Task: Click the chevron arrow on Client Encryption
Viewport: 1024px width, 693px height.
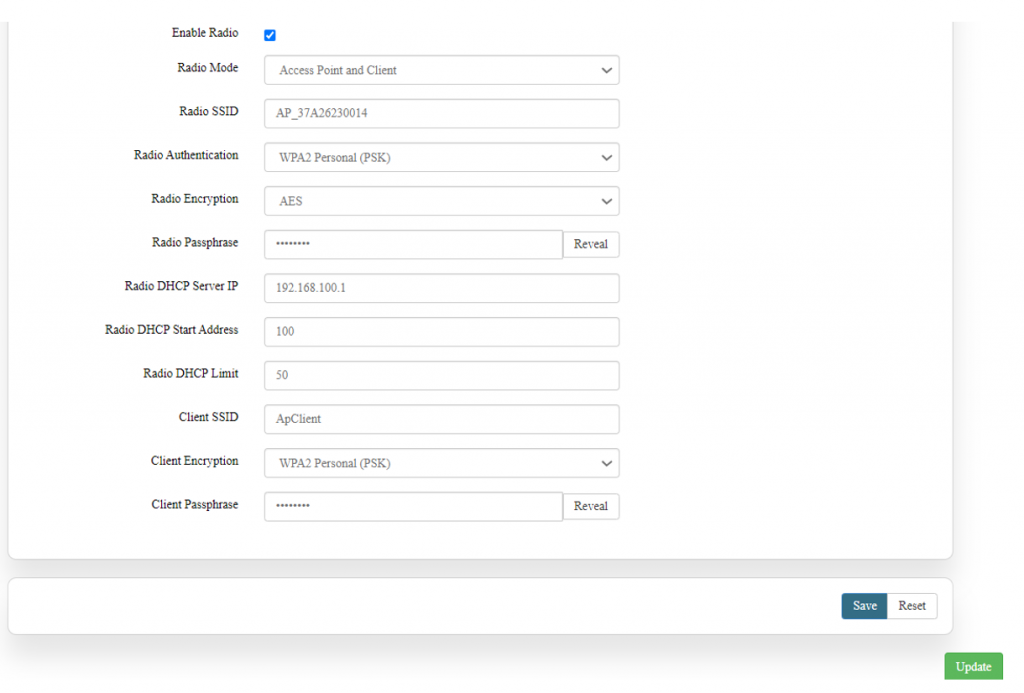Action: click(606, 464)
